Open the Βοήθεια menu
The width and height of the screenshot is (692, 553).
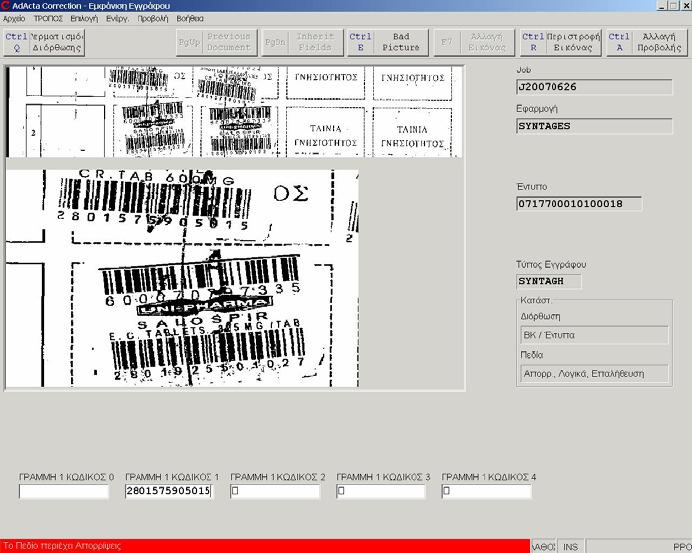[x=190, y=19]
